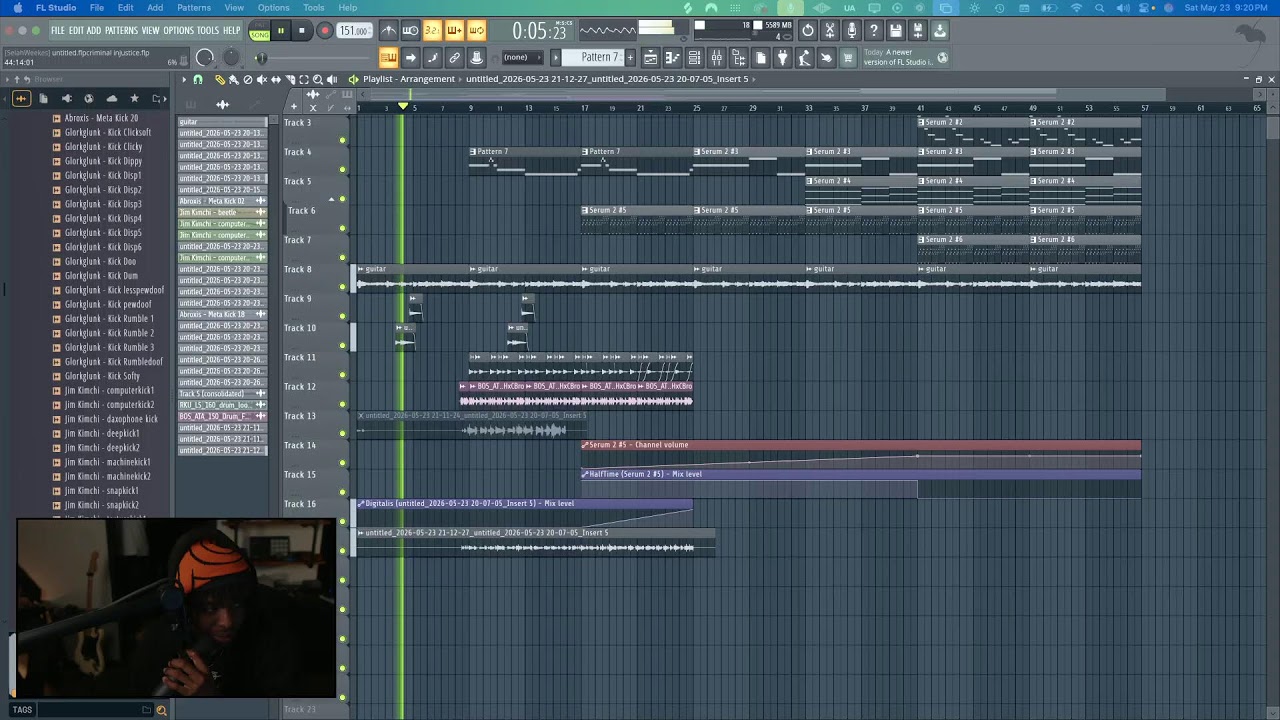Select the Draw pencil tool in playlist
The height and width of the screenshot is (720, 1280).
point(220,79)
